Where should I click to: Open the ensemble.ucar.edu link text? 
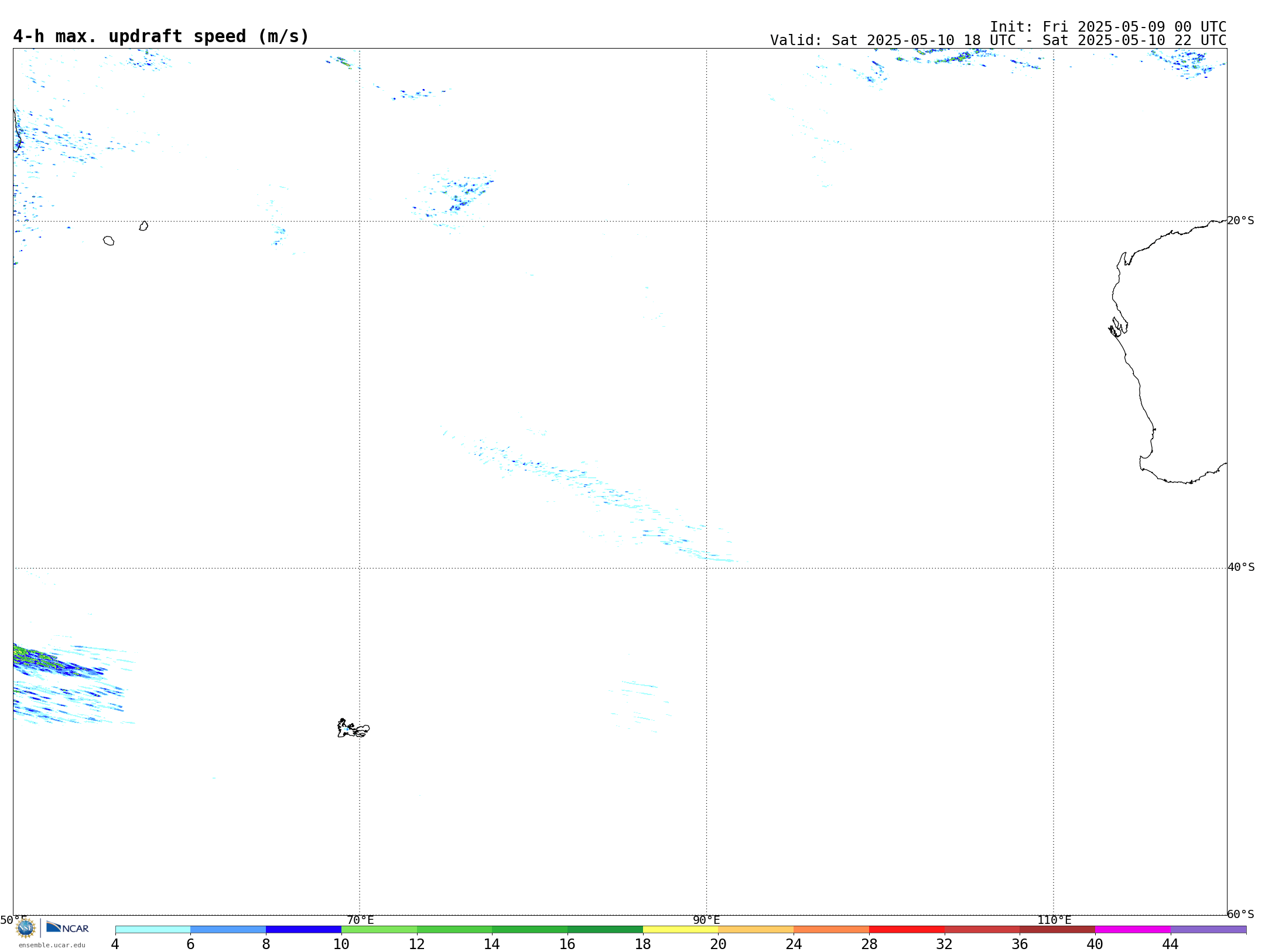coord(52,945)
